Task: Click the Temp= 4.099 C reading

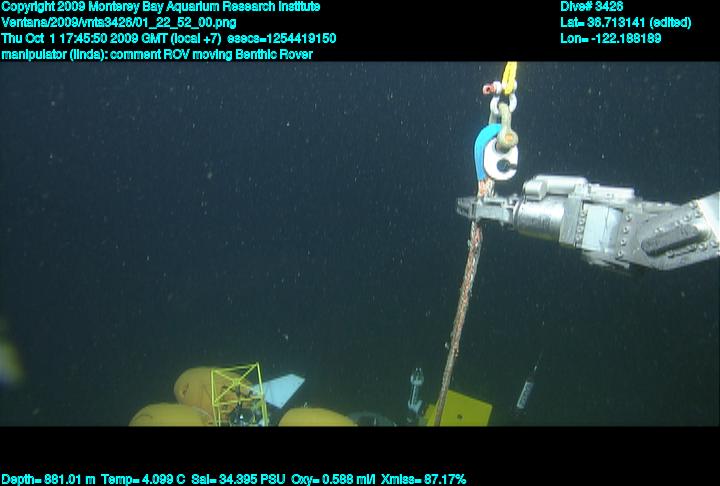Action: coord(143,480)
